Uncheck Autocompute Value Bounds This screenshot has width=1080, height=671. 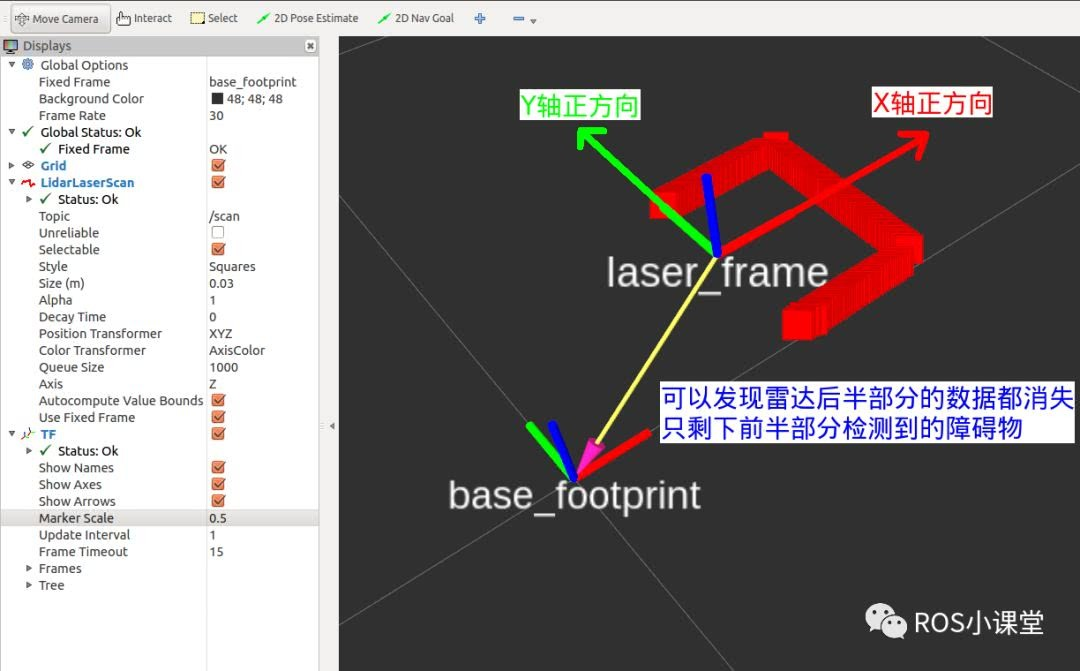[x=218, y=400]
